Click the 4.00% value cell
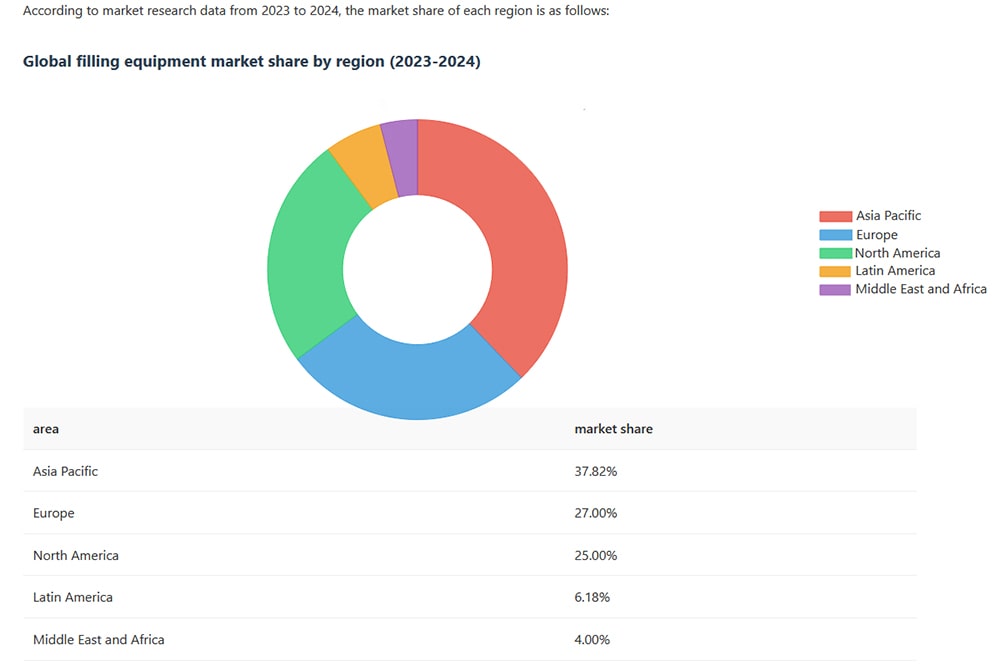1000x665 pixels. click(592, 639)
